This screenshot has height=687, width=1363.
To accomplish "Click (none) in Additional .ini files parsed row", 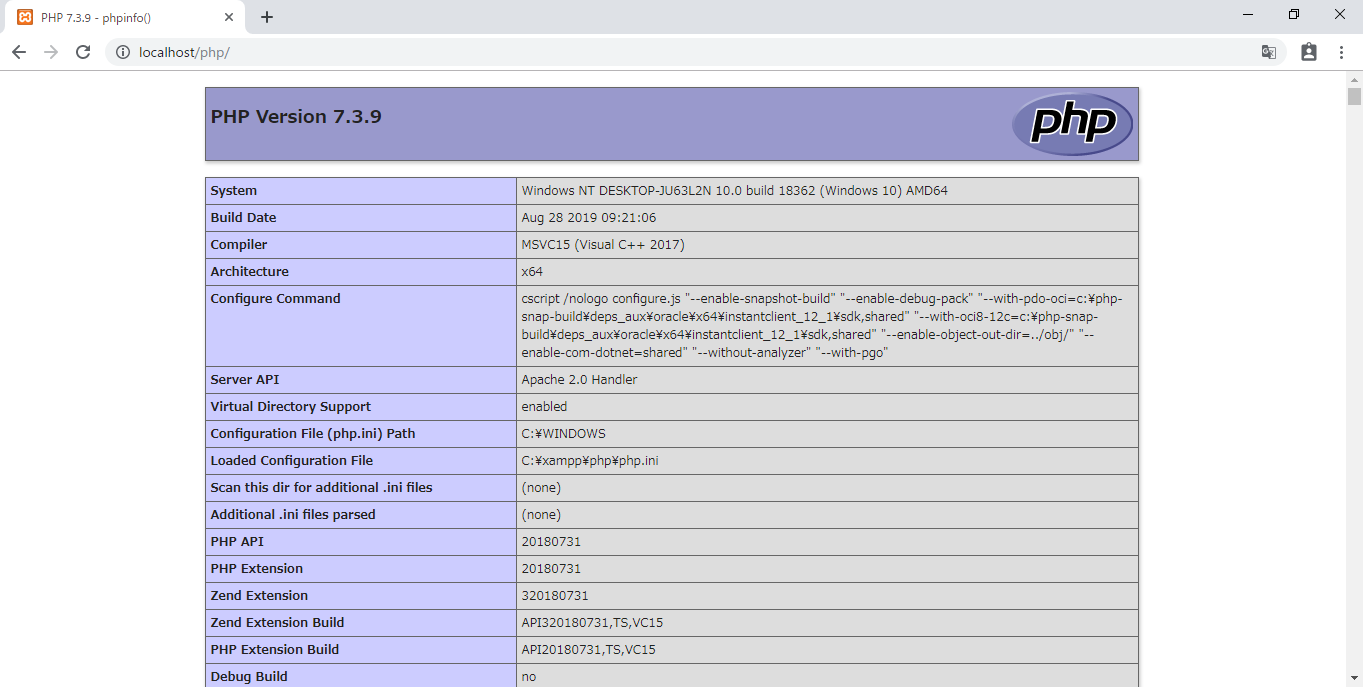I will (541, 515).
